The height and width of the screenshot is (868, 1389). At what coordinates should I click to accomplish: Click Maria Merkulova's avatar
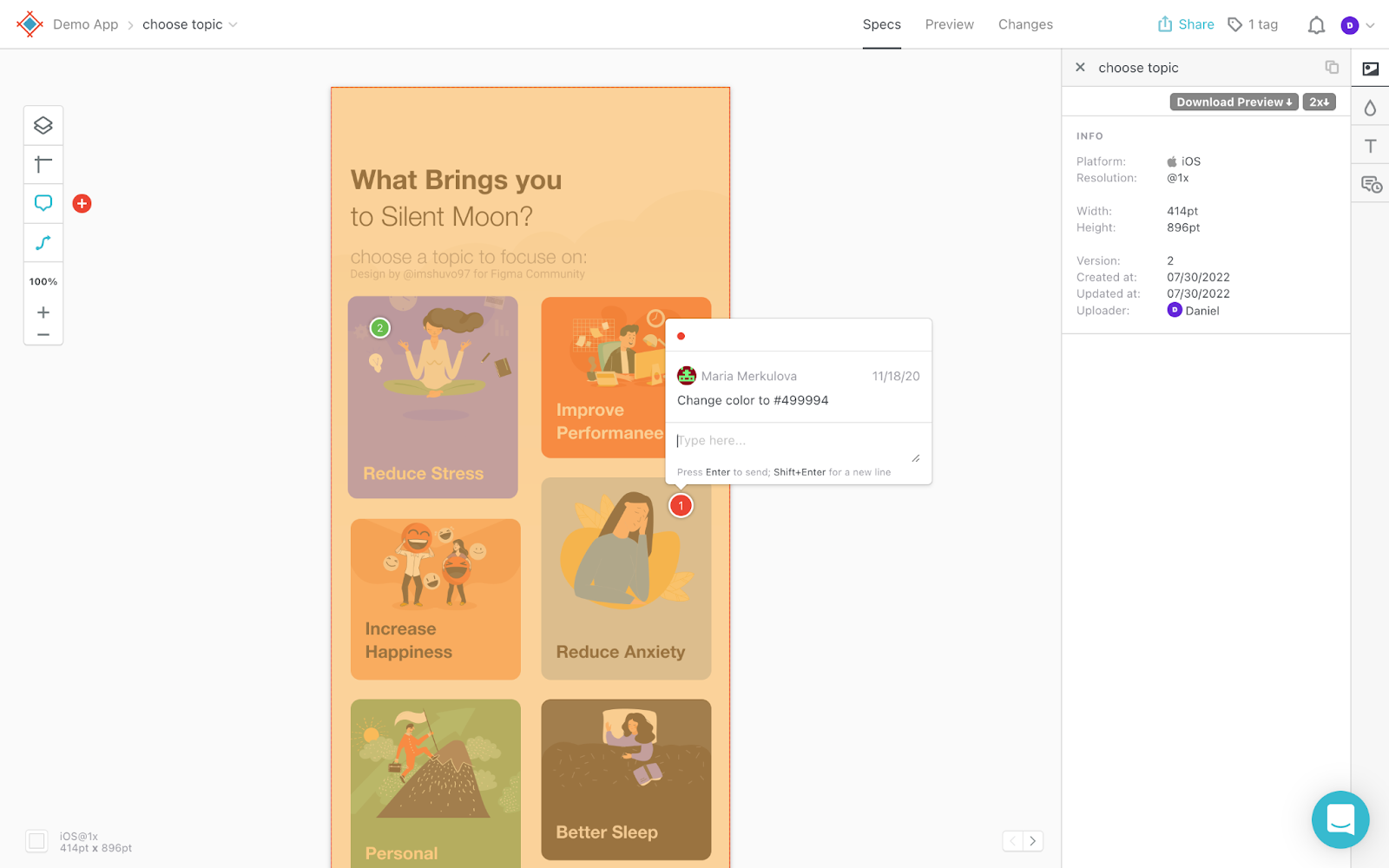point(687,376)
